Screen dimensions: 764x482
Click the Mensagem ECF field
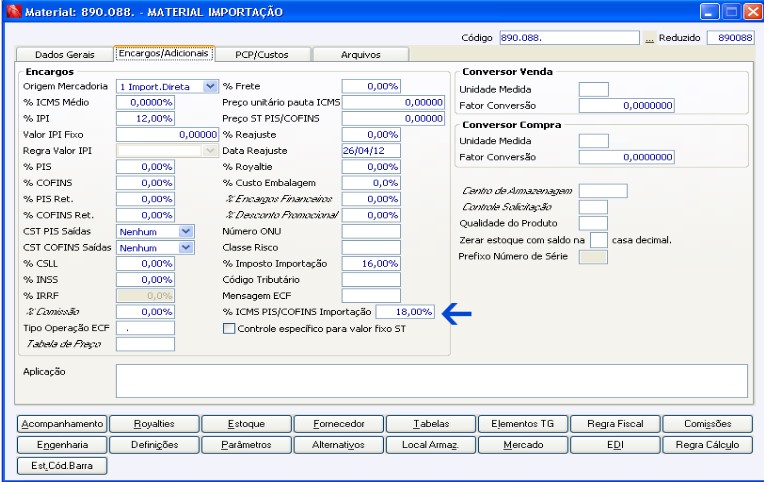click(371, 296)
